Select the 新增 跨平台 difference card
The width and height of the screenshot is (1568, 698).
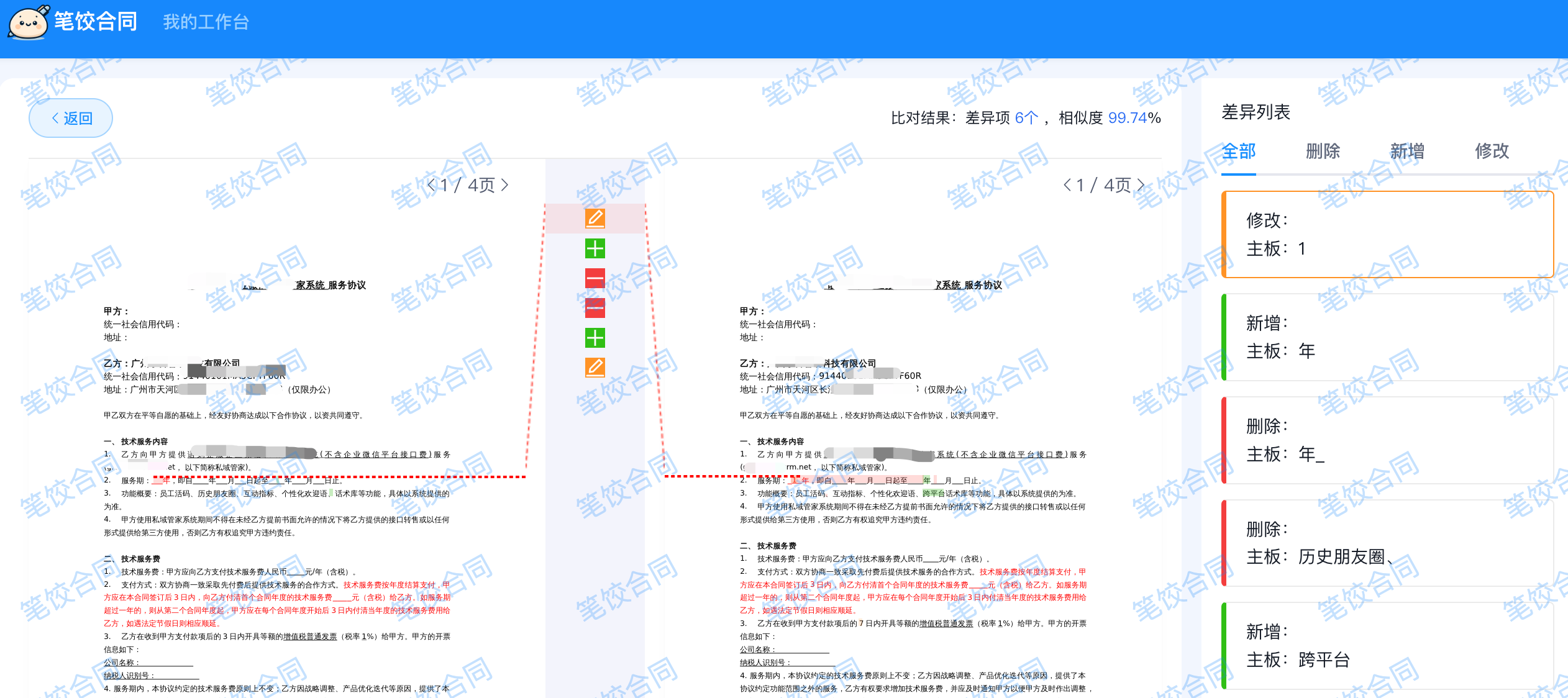coord(1387,646)
